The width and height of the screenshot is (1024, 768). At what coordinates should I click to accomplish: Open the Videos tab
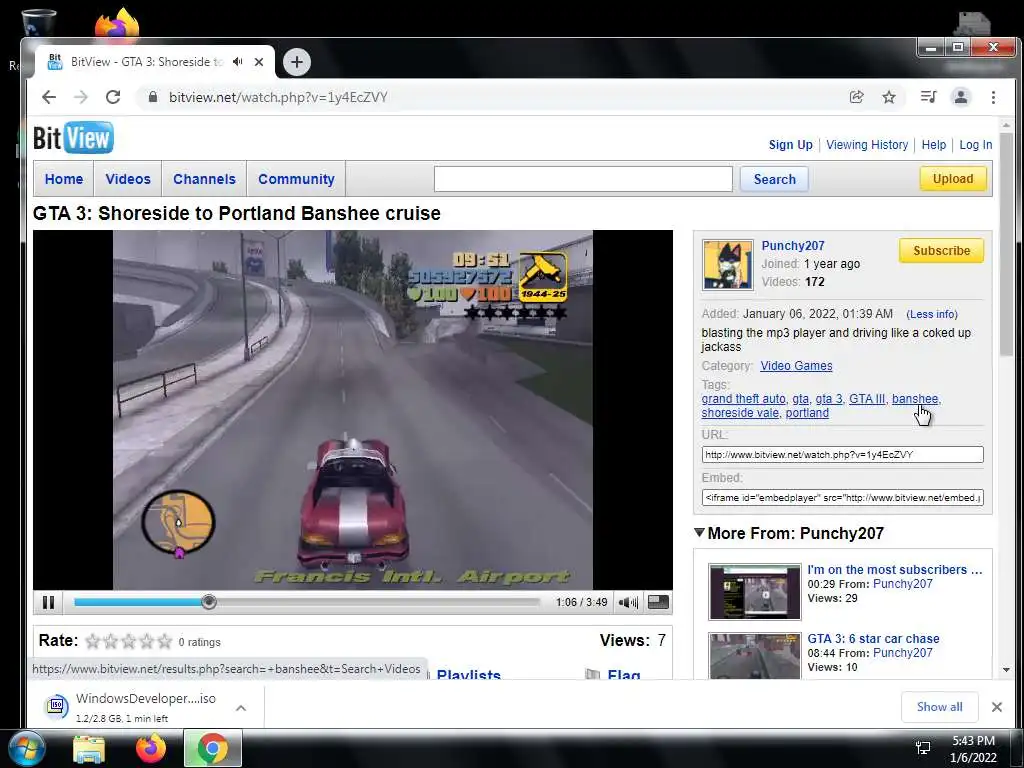(x=128, y=179)
